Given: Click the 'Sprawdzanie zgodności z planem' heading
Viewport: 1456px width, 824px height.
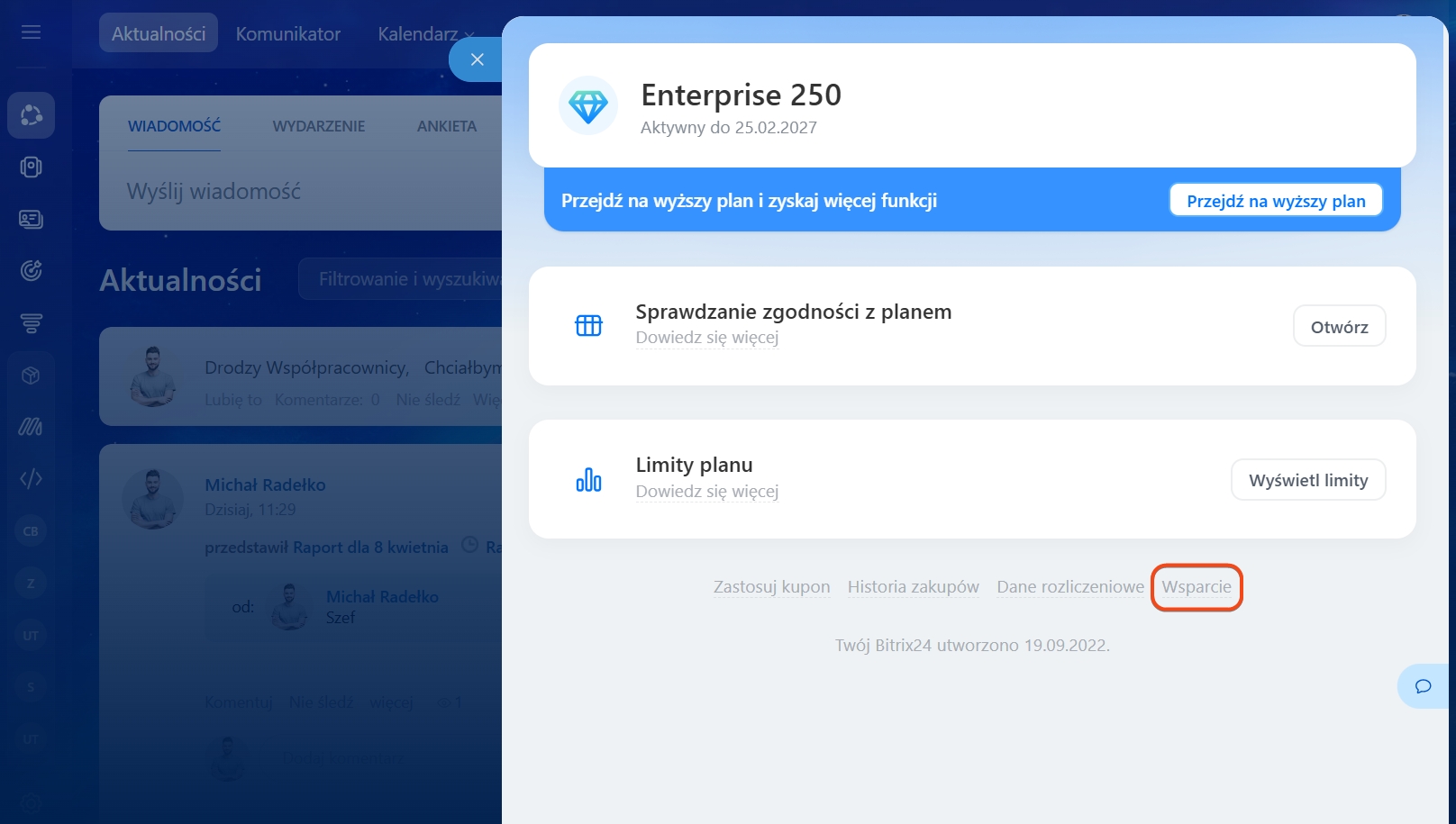Looking at the screenshot, I should (x=794, y=312).
